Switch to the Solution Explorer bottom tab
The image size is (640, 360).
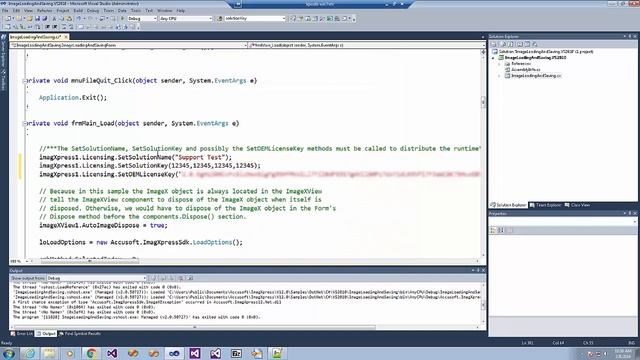(508, 205)
